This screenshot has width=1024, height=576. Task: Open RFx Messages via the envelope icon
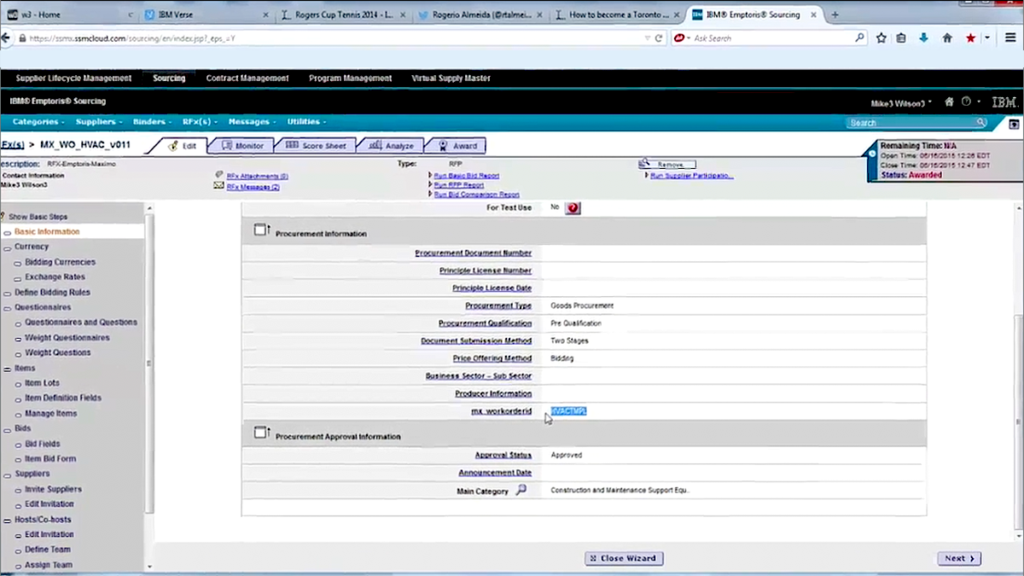[218, 186]
